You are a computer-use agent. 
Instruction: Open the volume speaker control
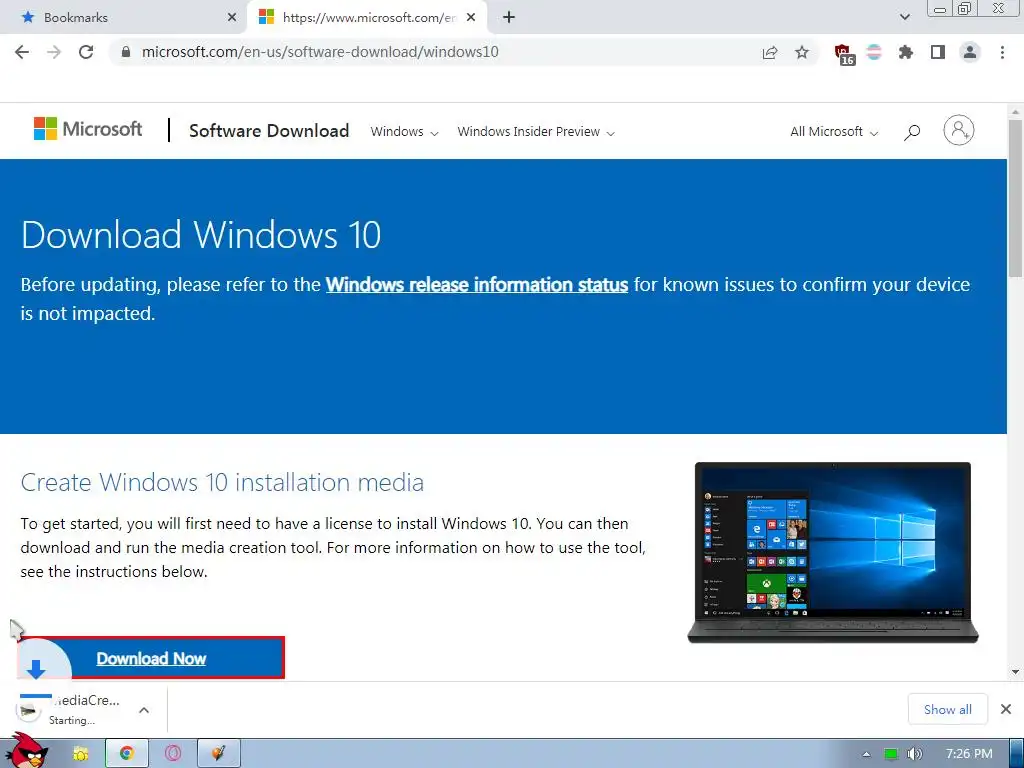point(914,754)
